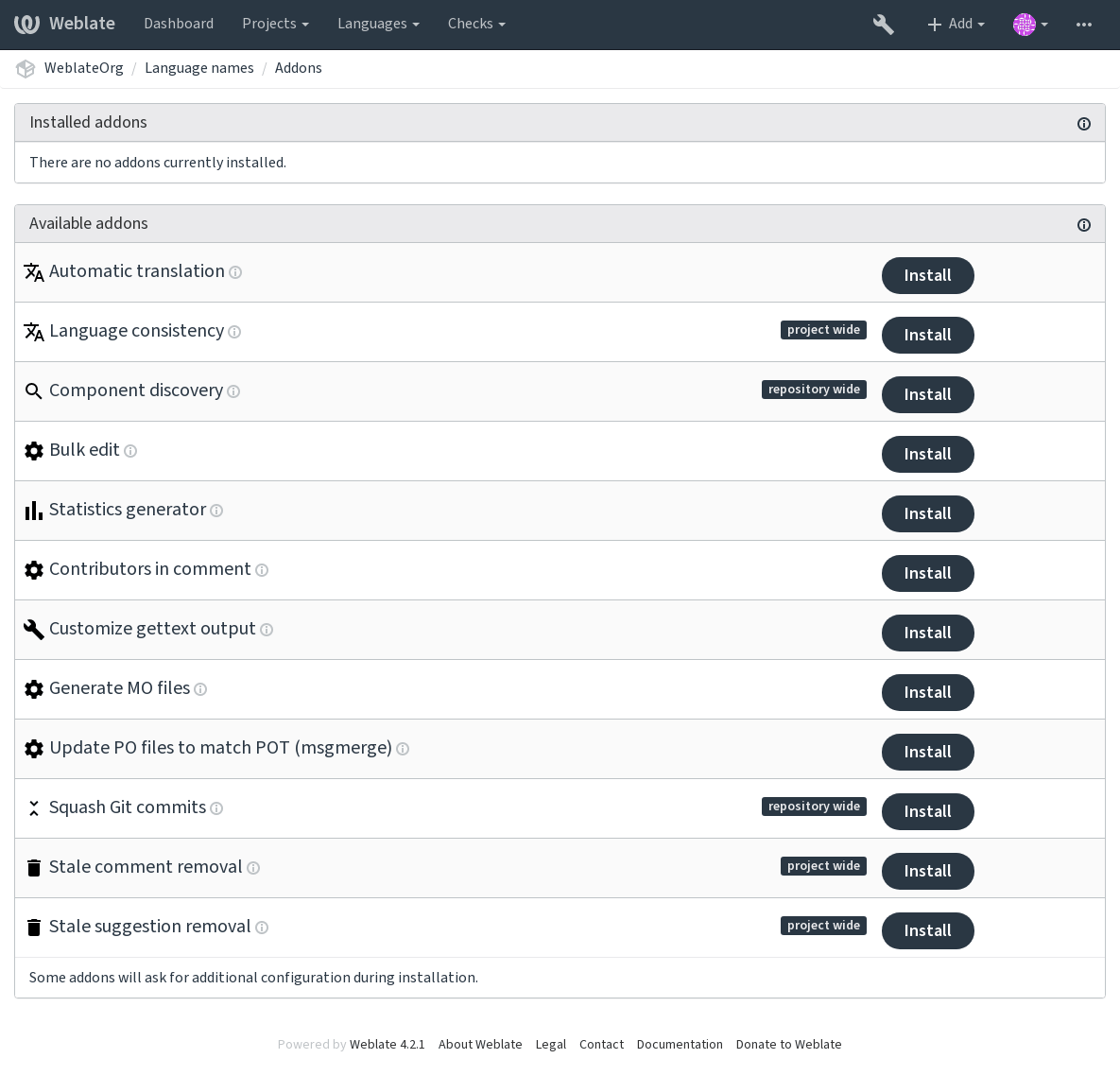This screenshot has width=1120, height=1076.
Task: Click info icon beside Statistics generator
Action: [216, 511]
